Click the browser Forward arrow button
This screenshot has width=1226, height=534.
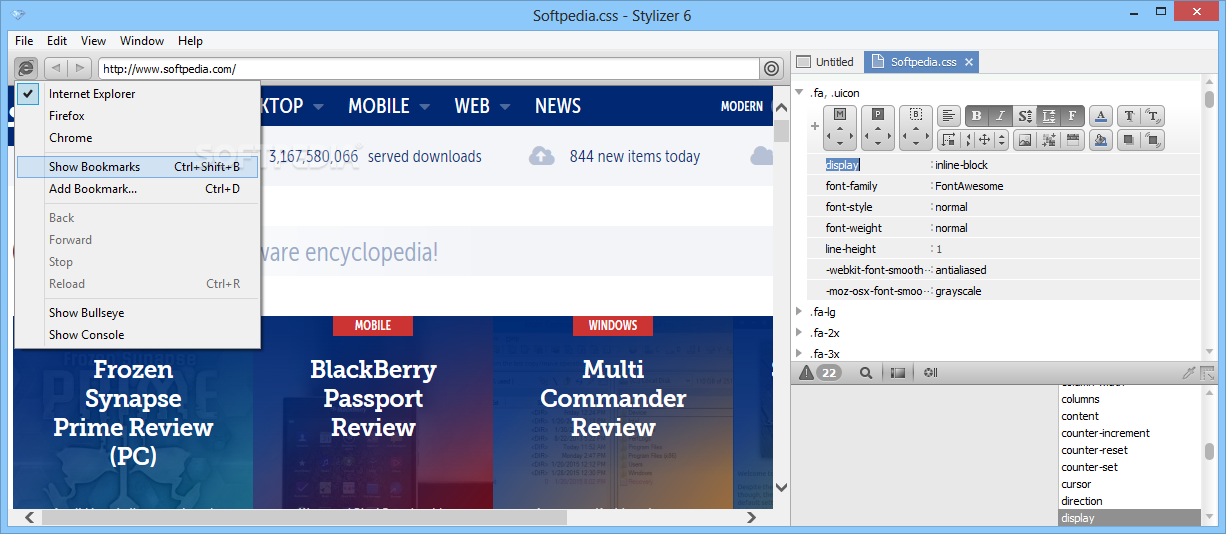79,68
